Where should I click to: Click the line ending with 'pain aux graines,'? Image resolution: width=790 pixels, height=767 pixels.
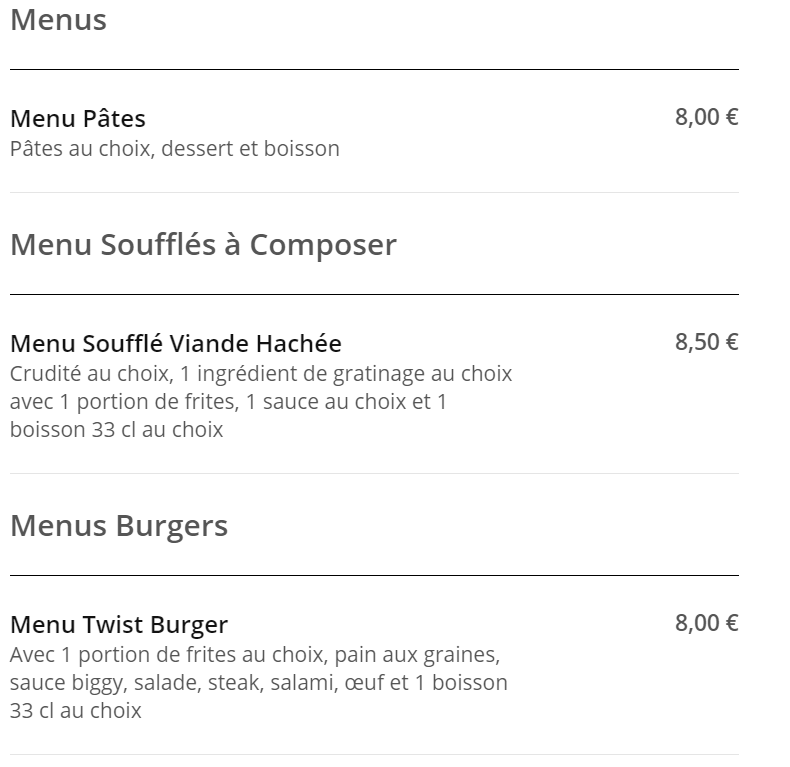[x=255, y=655]
